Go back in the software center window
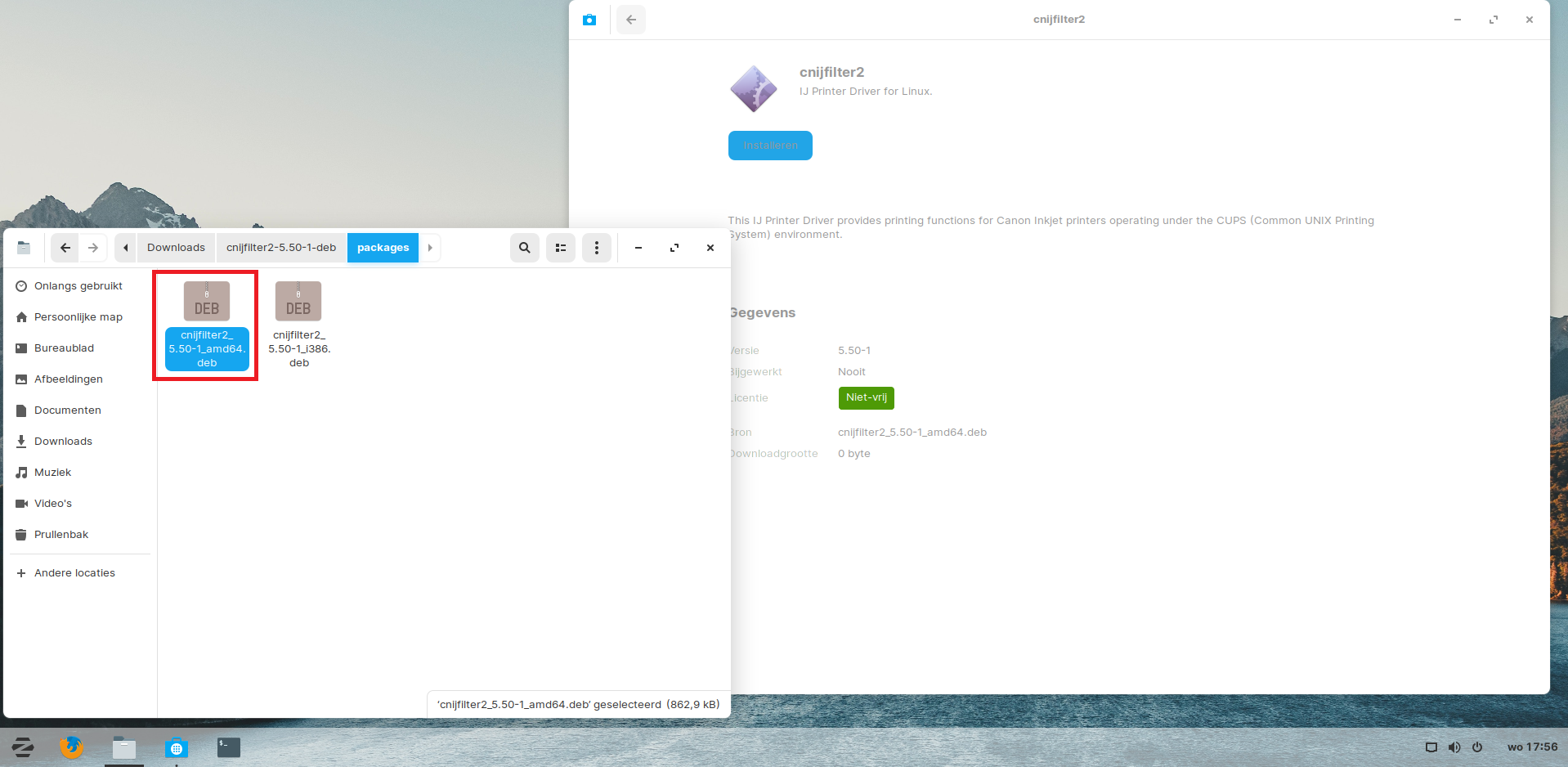 (x=631, y=20)
